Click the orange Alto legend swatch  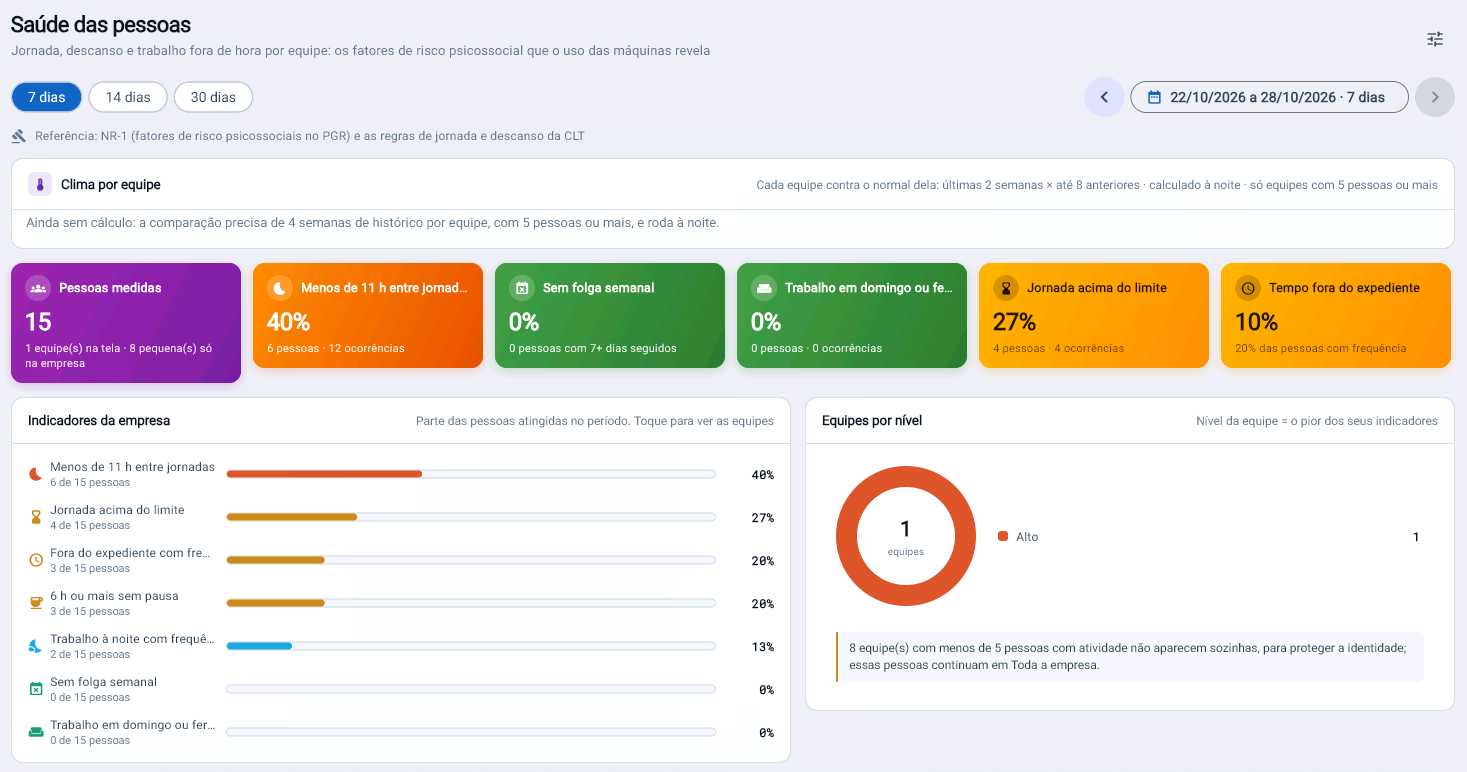1003,537
